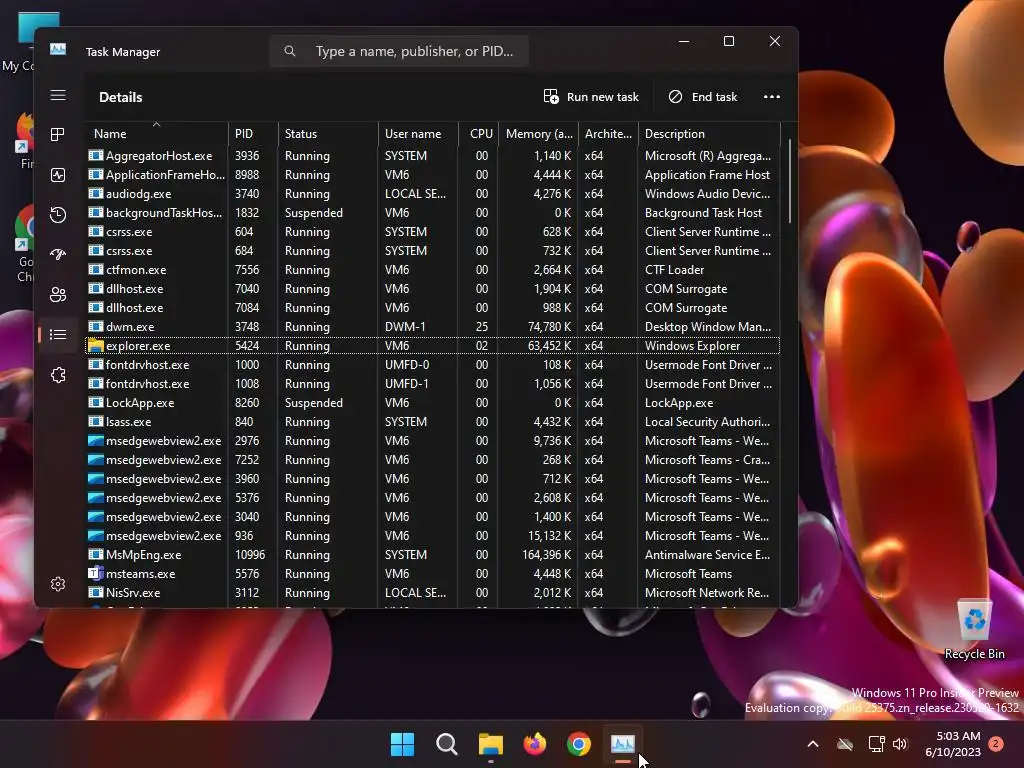Click Windows Explorer description text
Viewport: 1024px width, 768px height.
pos(692,345)
